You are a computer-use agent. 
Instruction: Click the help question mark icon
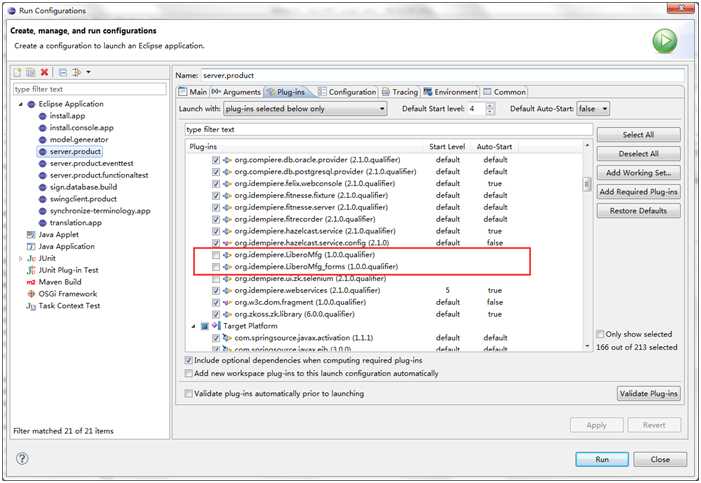(x=22, y=458)
